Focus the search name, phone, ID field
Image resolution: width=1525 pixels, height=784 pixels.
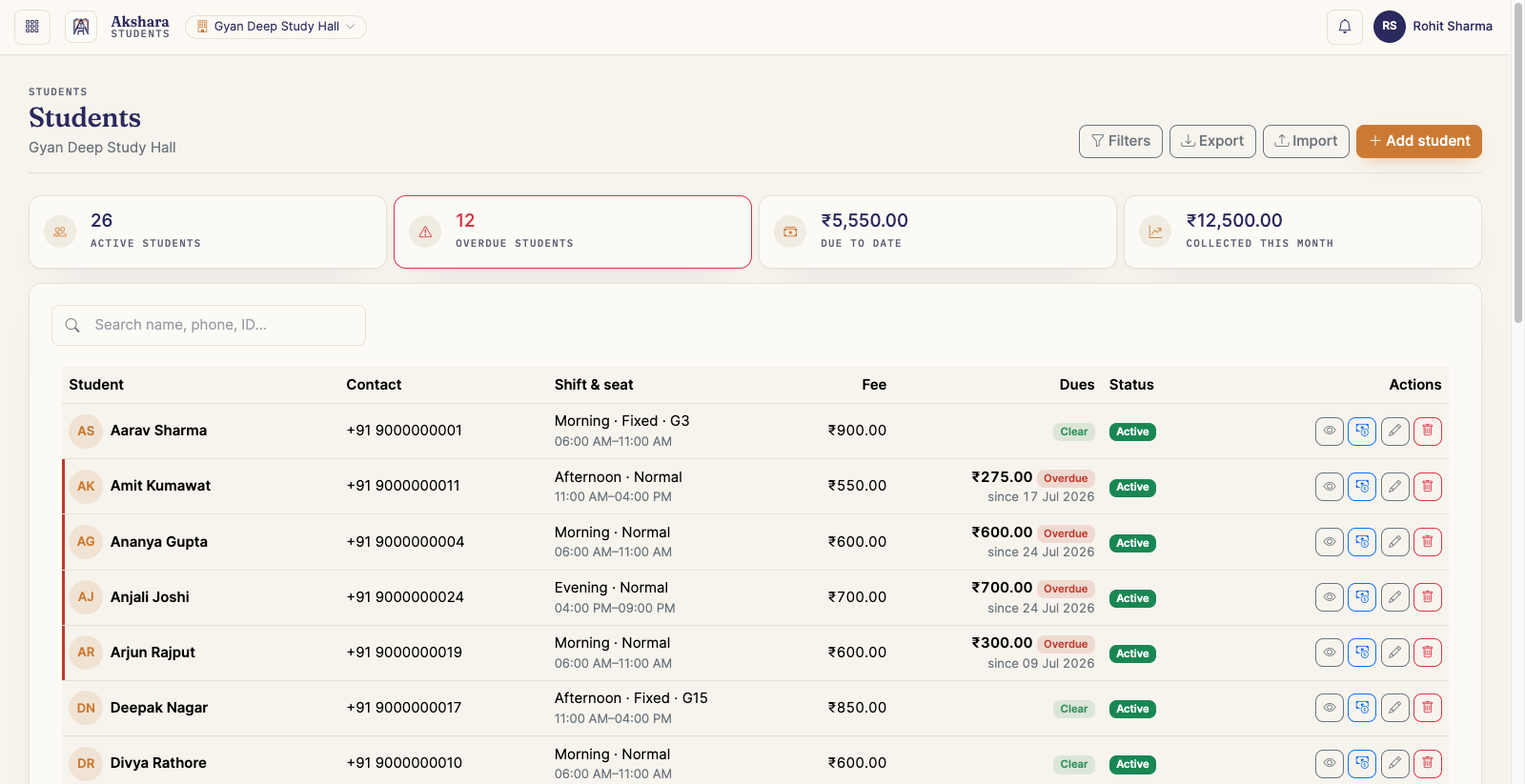209,325
